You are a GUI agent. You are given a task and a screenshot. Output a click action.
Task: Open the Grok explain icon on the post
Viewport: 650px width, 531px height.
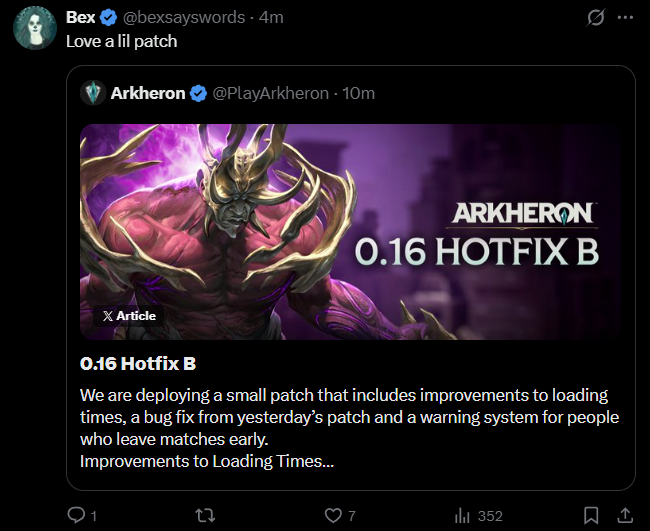coord(596,17)
